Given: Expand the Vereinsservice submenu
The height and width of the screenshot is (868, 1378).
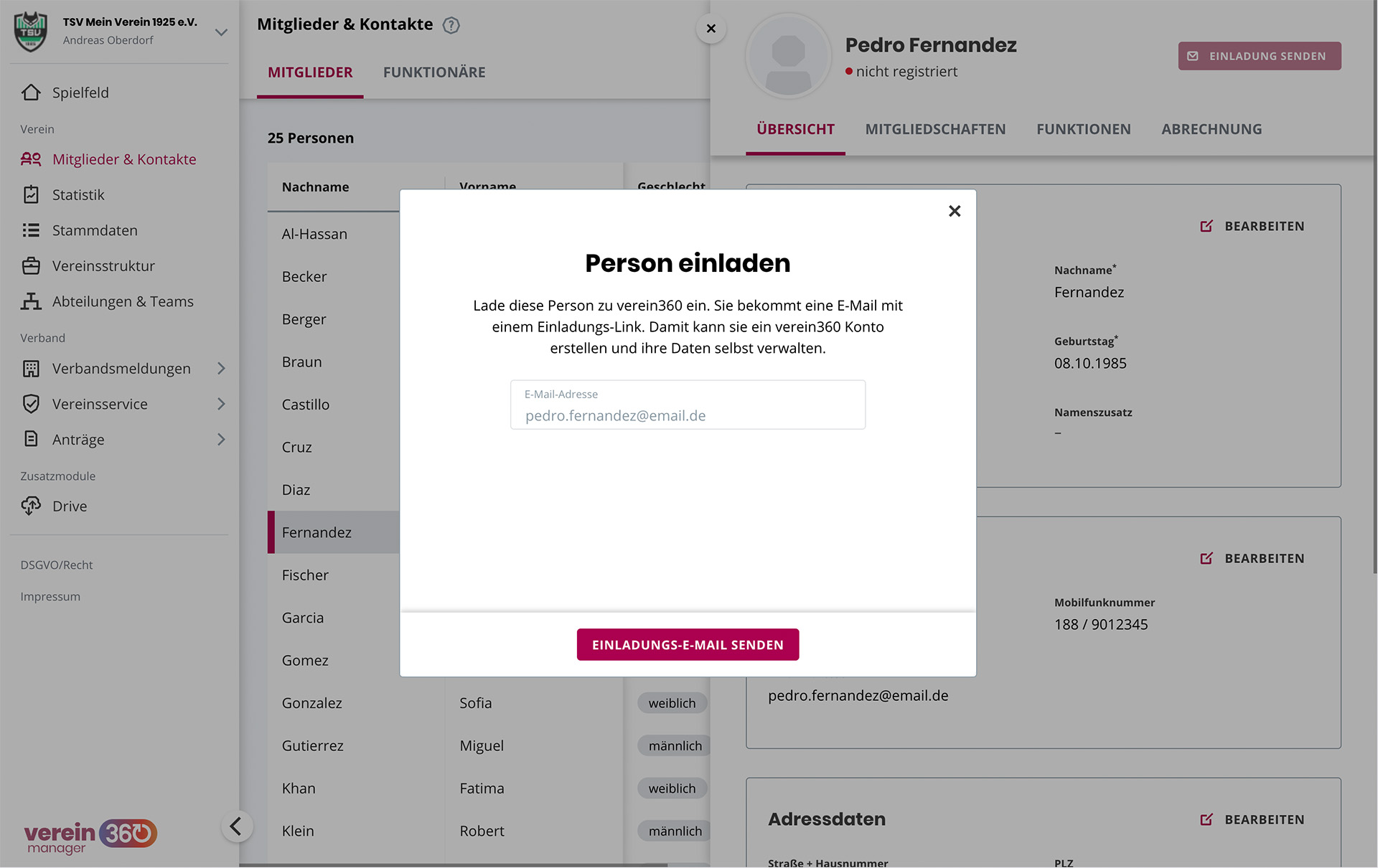Looking at the screenshot, I should coord(221,404).
